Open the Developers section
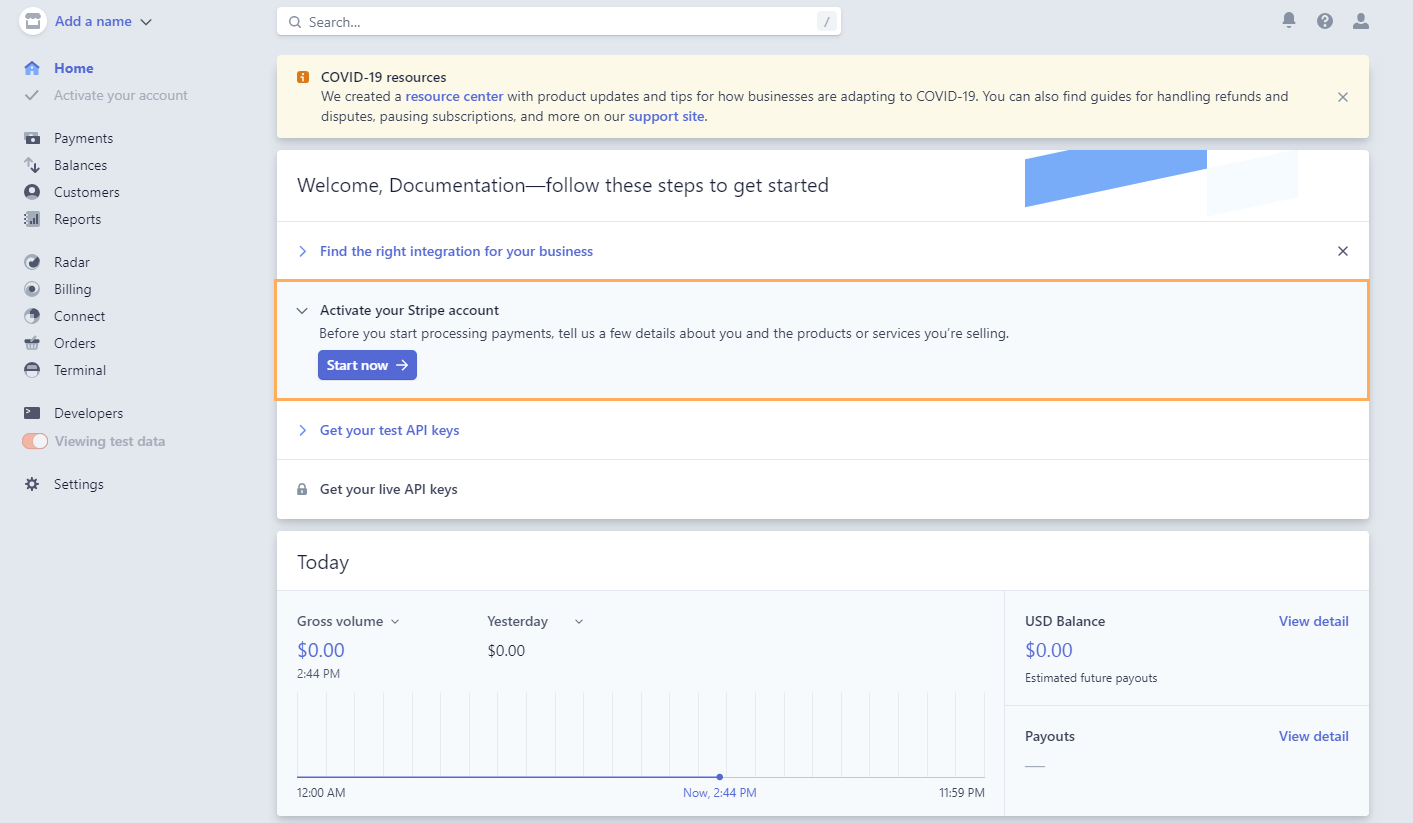This screenshot has width=1413, height=823. [x=88, y=413]
